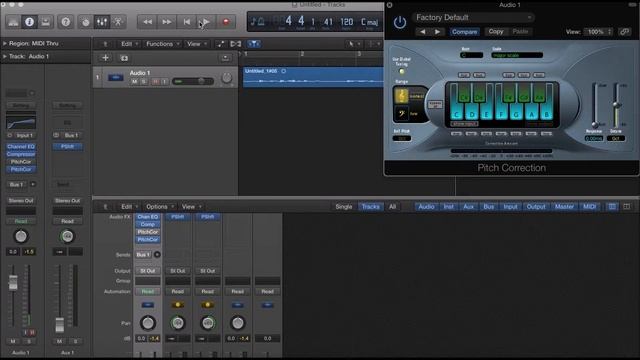Image resolution: width=640 pixels, height=360 pixels.
Task: Open the mixer Options menu
Action: [x=160, y=207]
